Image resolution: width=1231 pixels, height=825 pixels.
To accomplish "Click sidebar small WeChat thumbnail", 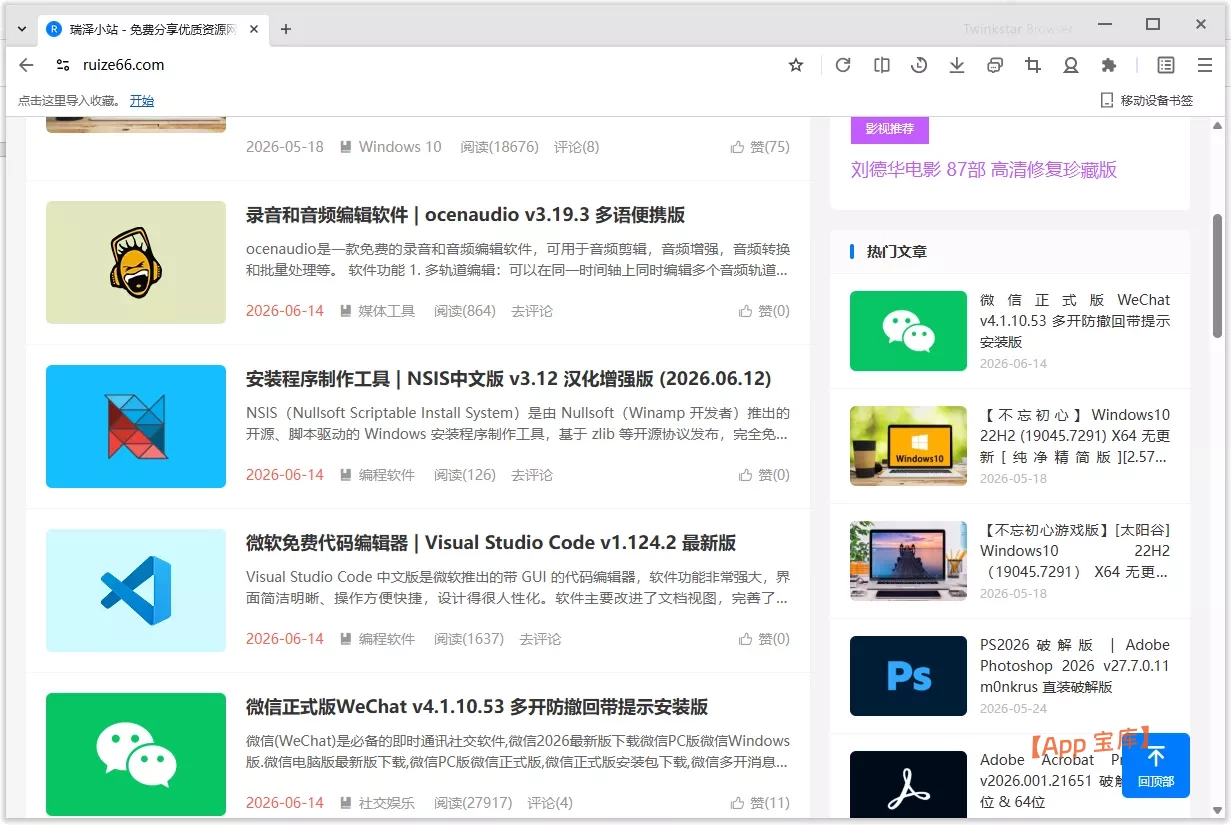I will point(908,331).
